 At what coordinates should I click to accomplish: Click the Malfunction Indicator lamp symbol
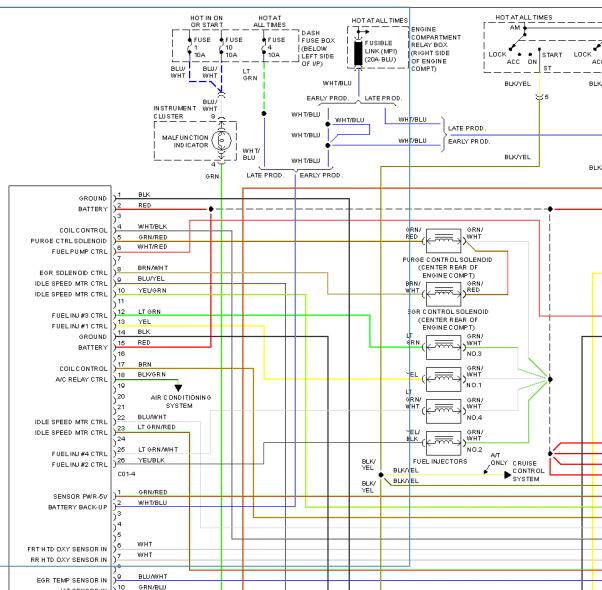tap(222, 140)
